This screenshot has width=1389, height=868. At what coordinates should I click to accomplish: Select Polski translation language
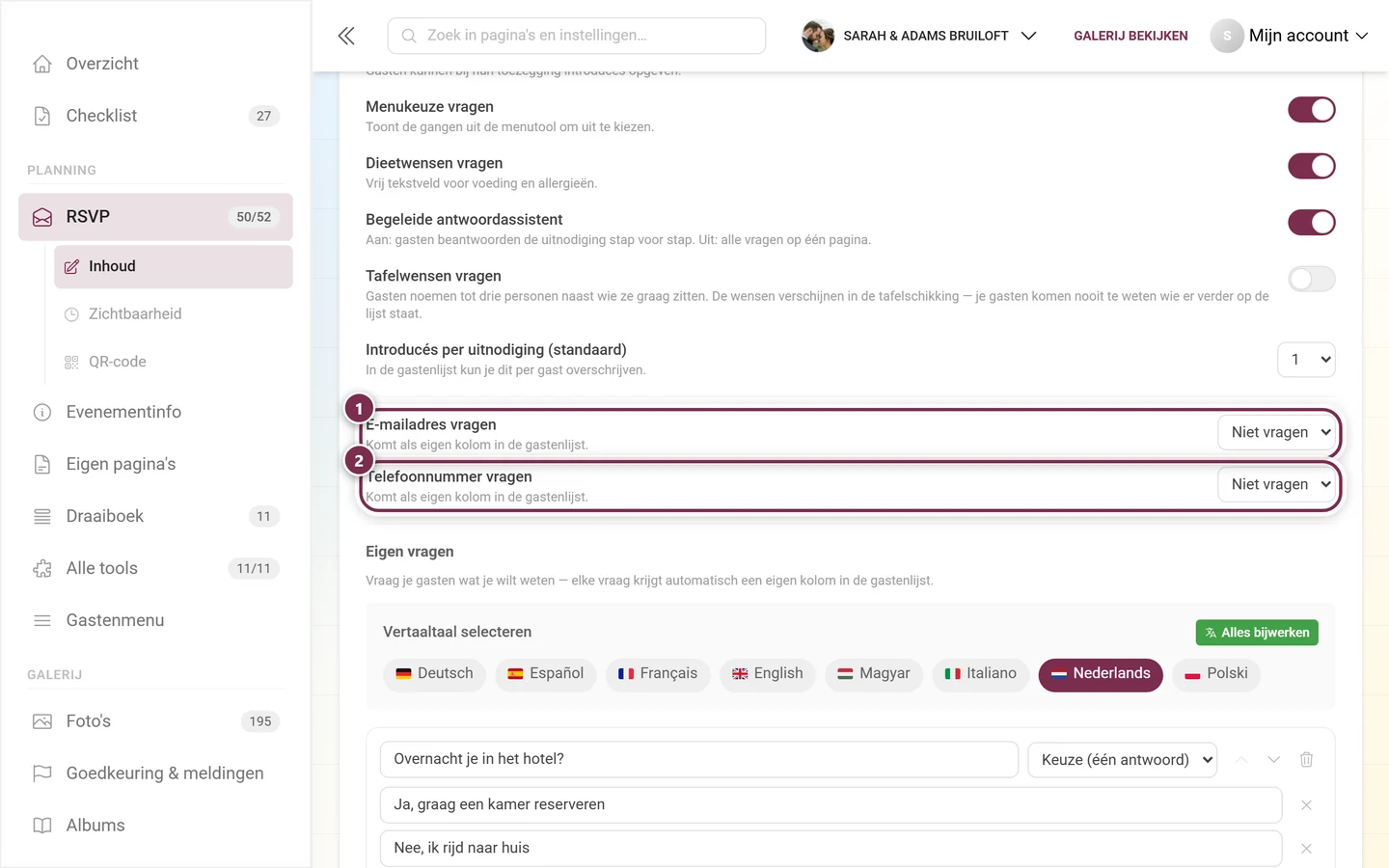pos(1216,674)
